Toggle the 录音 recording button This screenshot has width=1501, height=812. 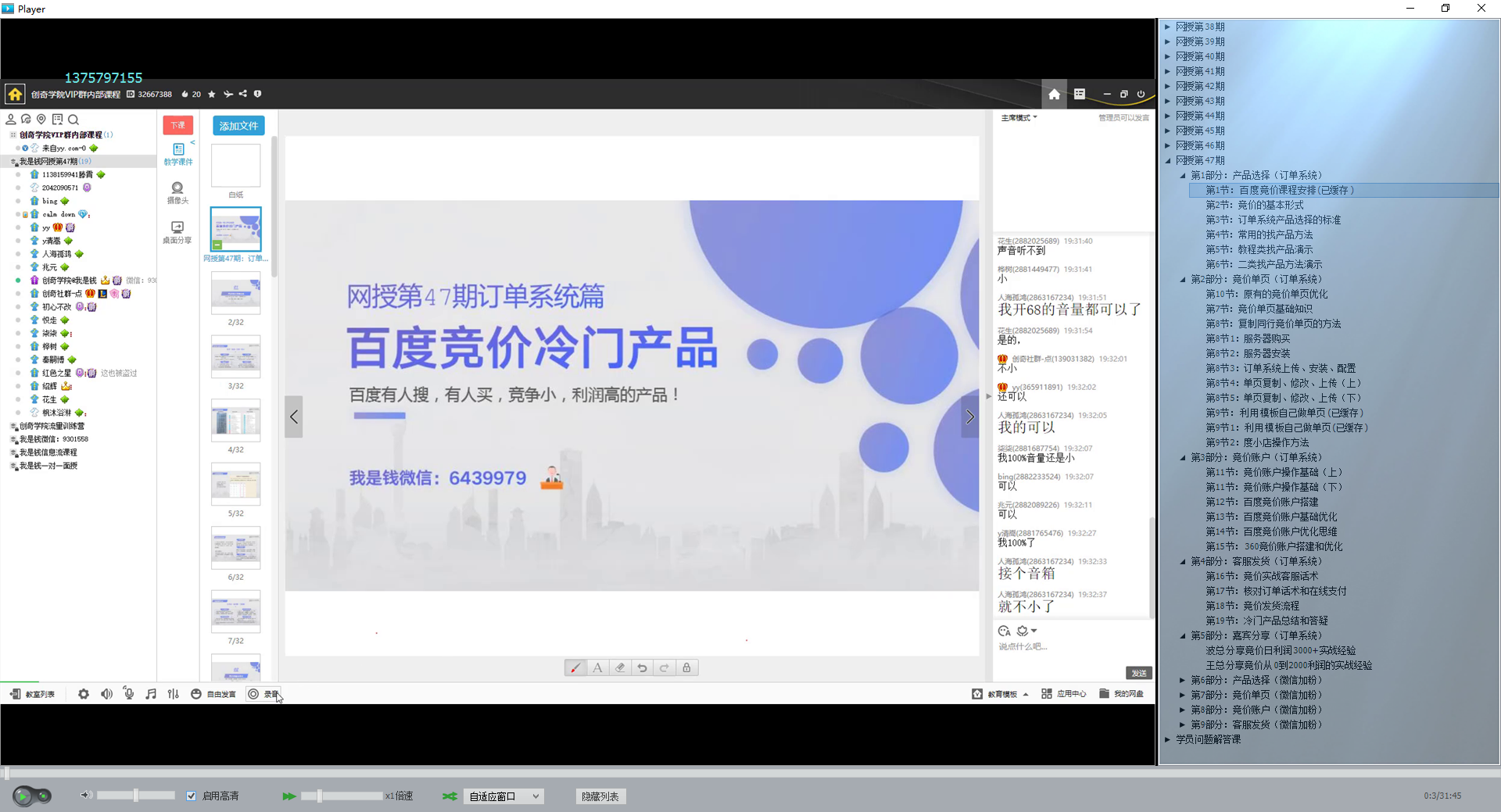pyautogui.click(x=263, y=694)
